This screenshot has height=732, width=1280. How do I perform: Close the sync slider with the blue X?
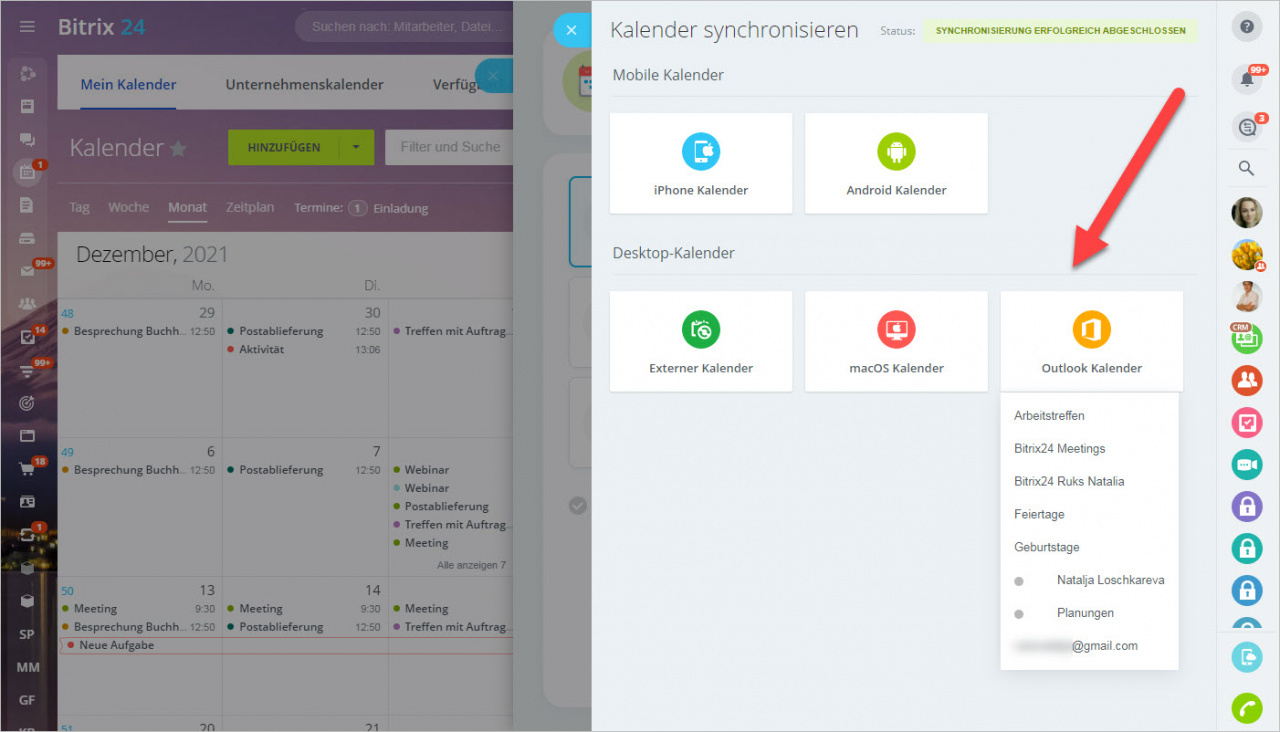[571, 30]
